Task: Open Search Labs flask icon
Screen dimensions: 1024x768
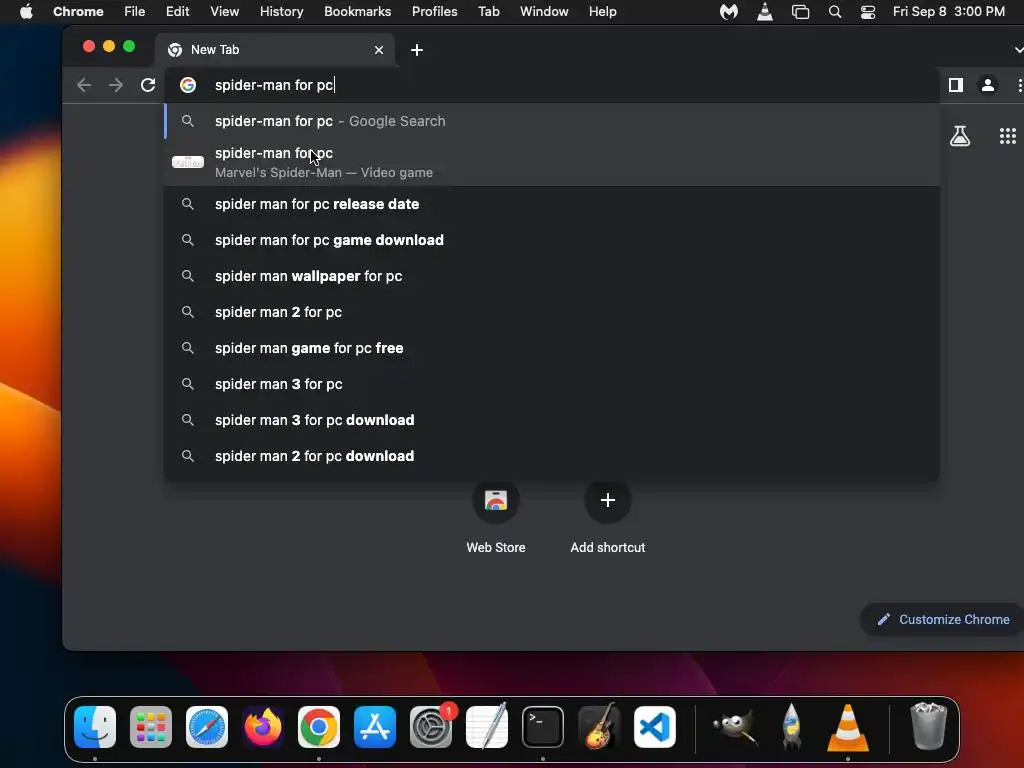Action: (x=960, y=136)
